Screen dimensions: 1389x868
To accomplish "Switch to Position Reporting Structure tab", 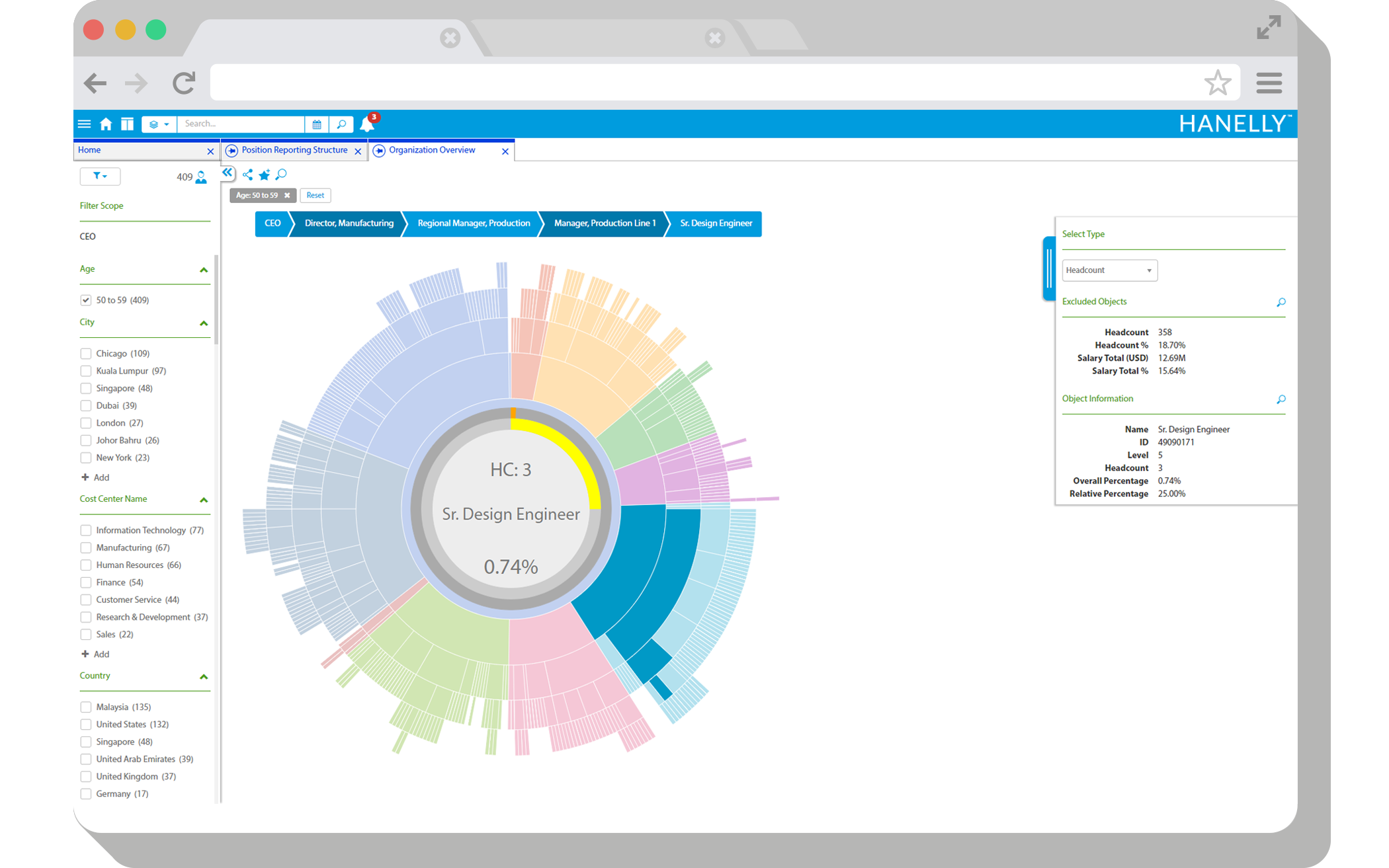I will [x=294, y=151].
